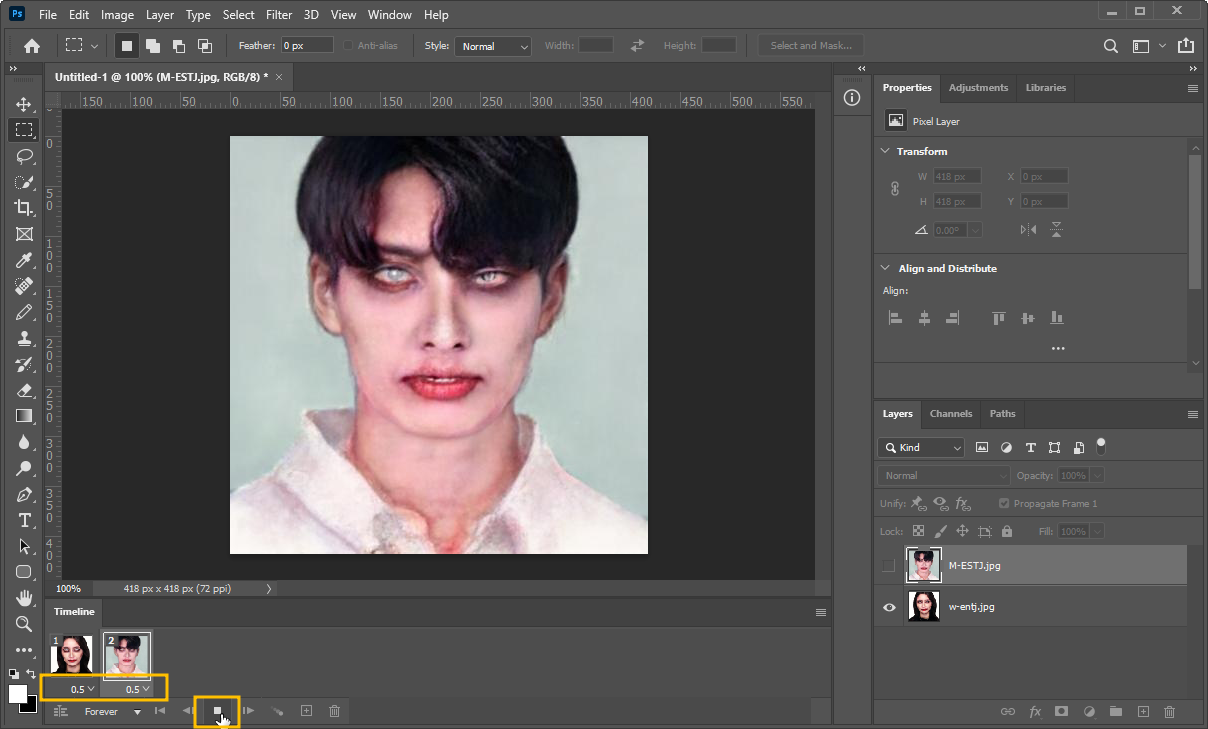Select frame 1 thumbnail in the Timeline
This screenshot has width=1208, height=729.
[72, 654]
